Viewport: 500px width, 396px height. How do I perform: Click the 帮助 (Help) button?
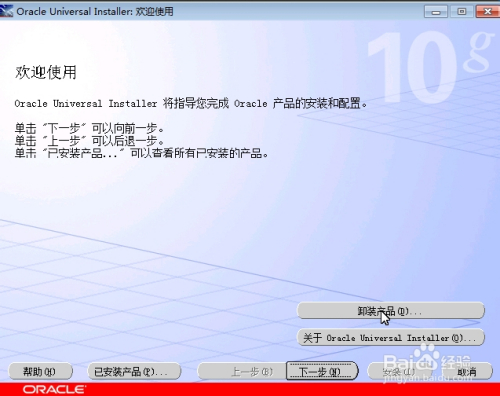click(x=40, y=371)
